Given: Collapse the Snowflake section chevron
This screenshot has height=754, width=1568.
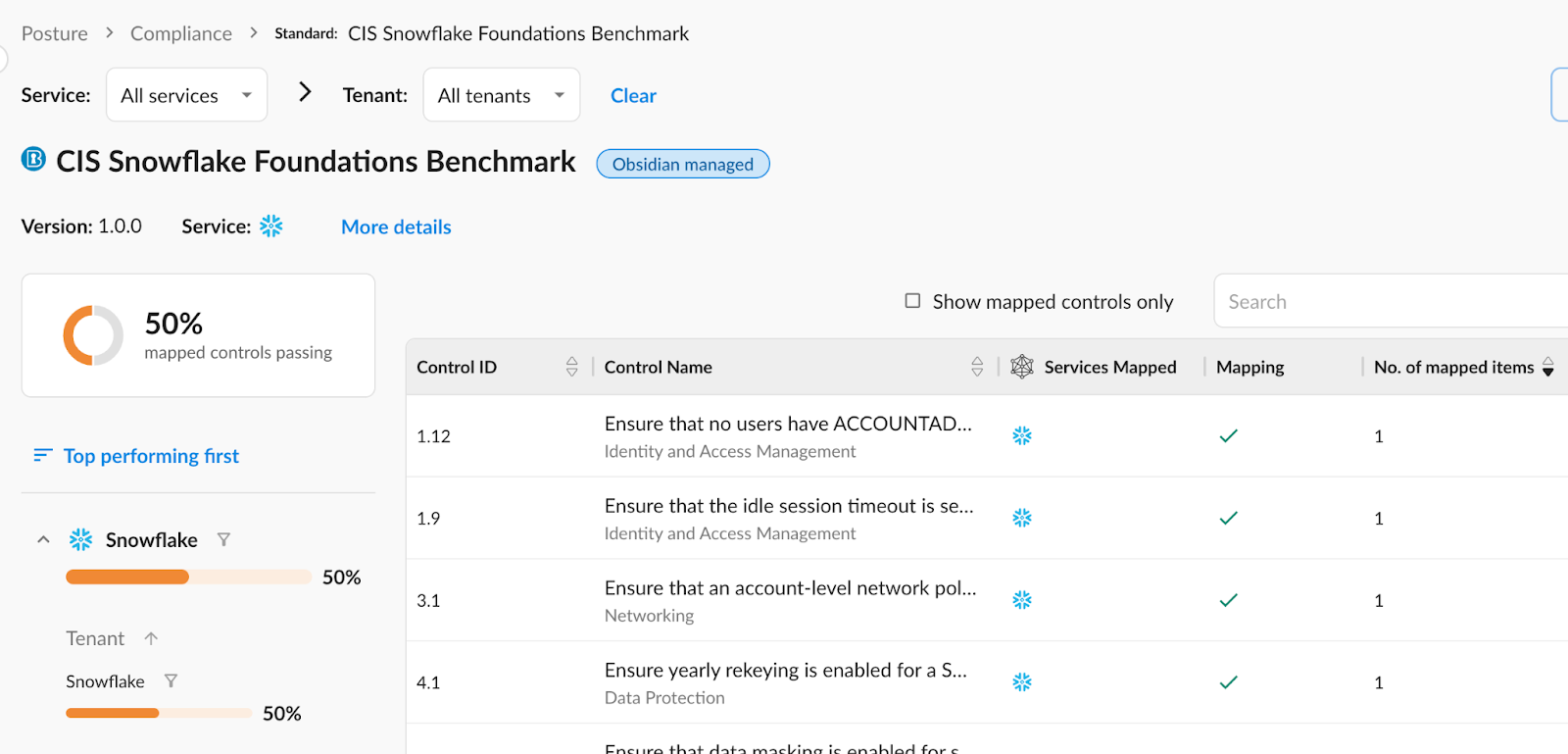Looking at the screenshot, I should [43, 539].
